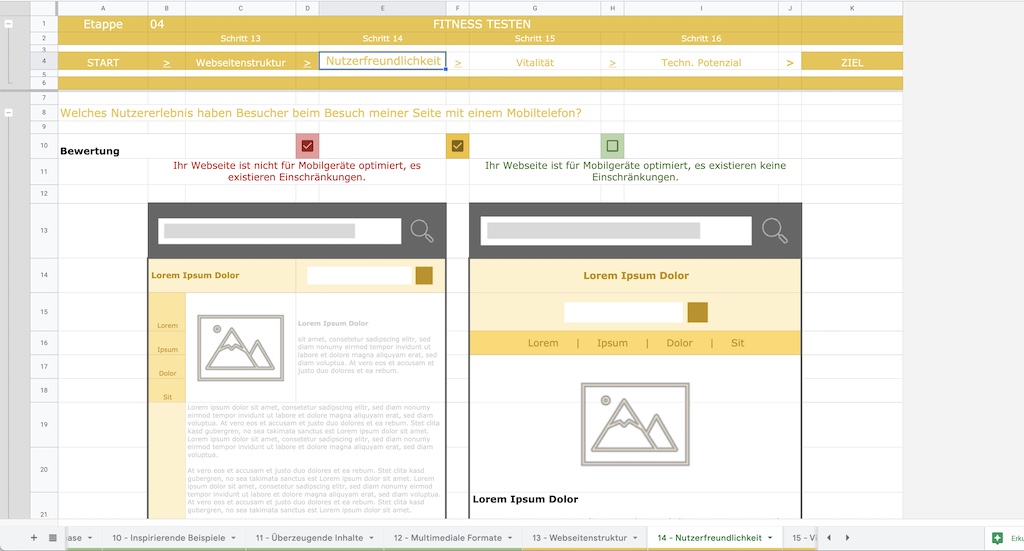Click the Mobiltelefon question text
Image resolution: width=1024 pixels, height=551 pixels.
pyautogui.click(x=321, y=113)
